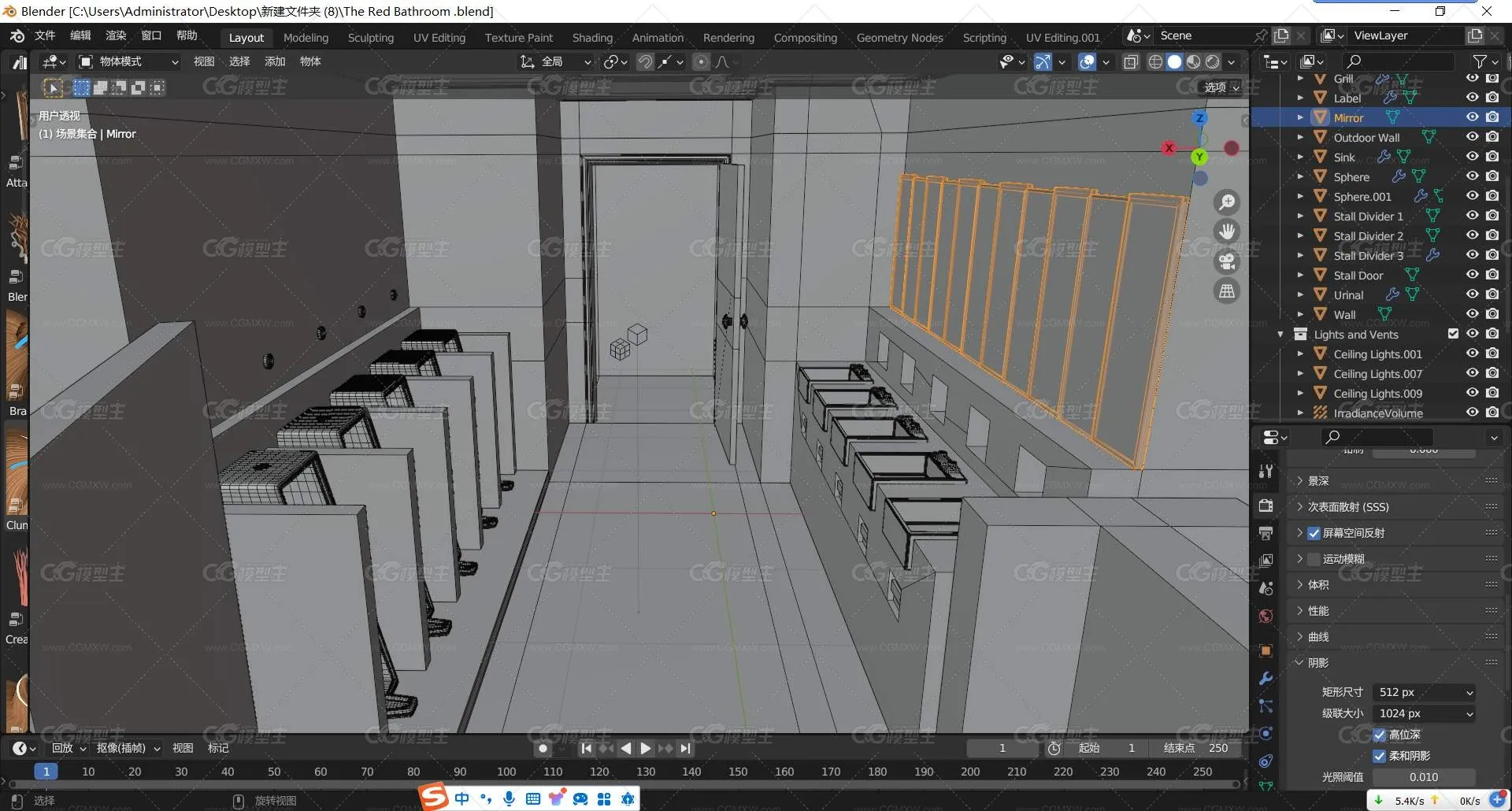Toggle snapping magnet icon

[645, 61]
